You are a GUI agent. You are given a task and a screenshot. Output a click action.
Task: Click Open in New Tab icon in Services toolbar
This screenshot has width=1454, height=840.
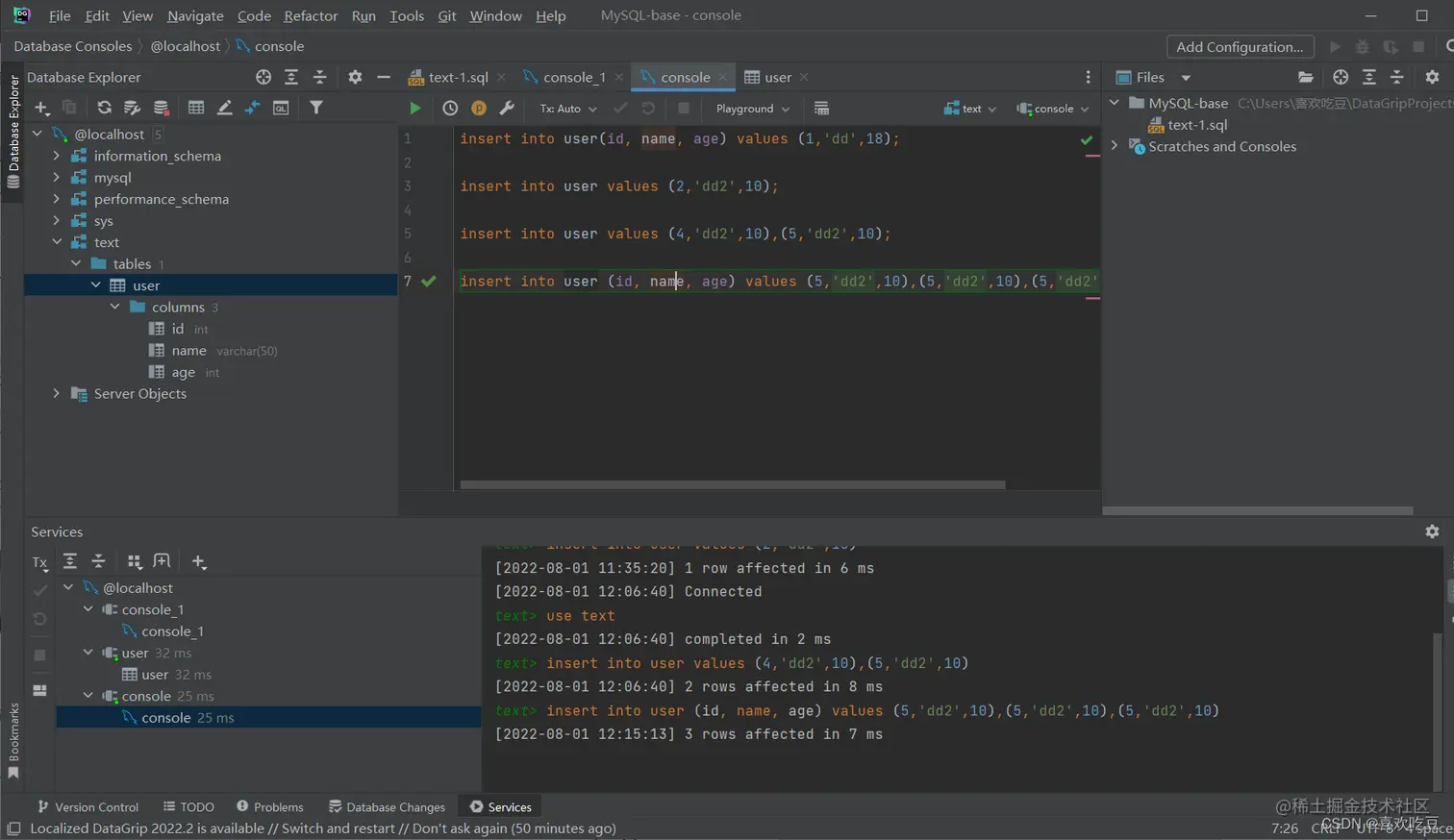163,561
